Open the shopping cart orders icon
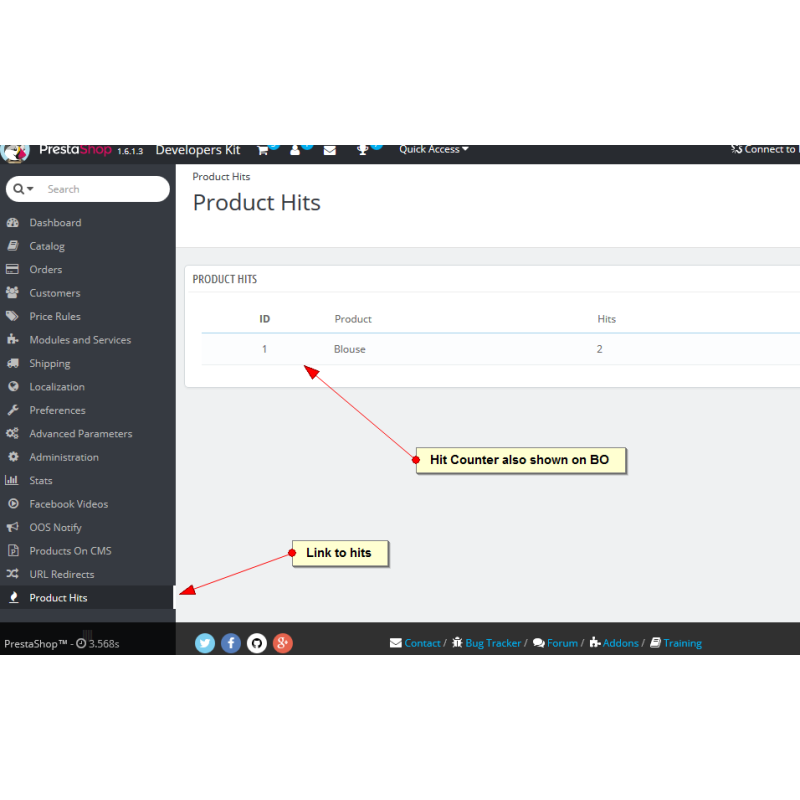The width and height of the screenshot is (800, 800). (x=263, y=151)
